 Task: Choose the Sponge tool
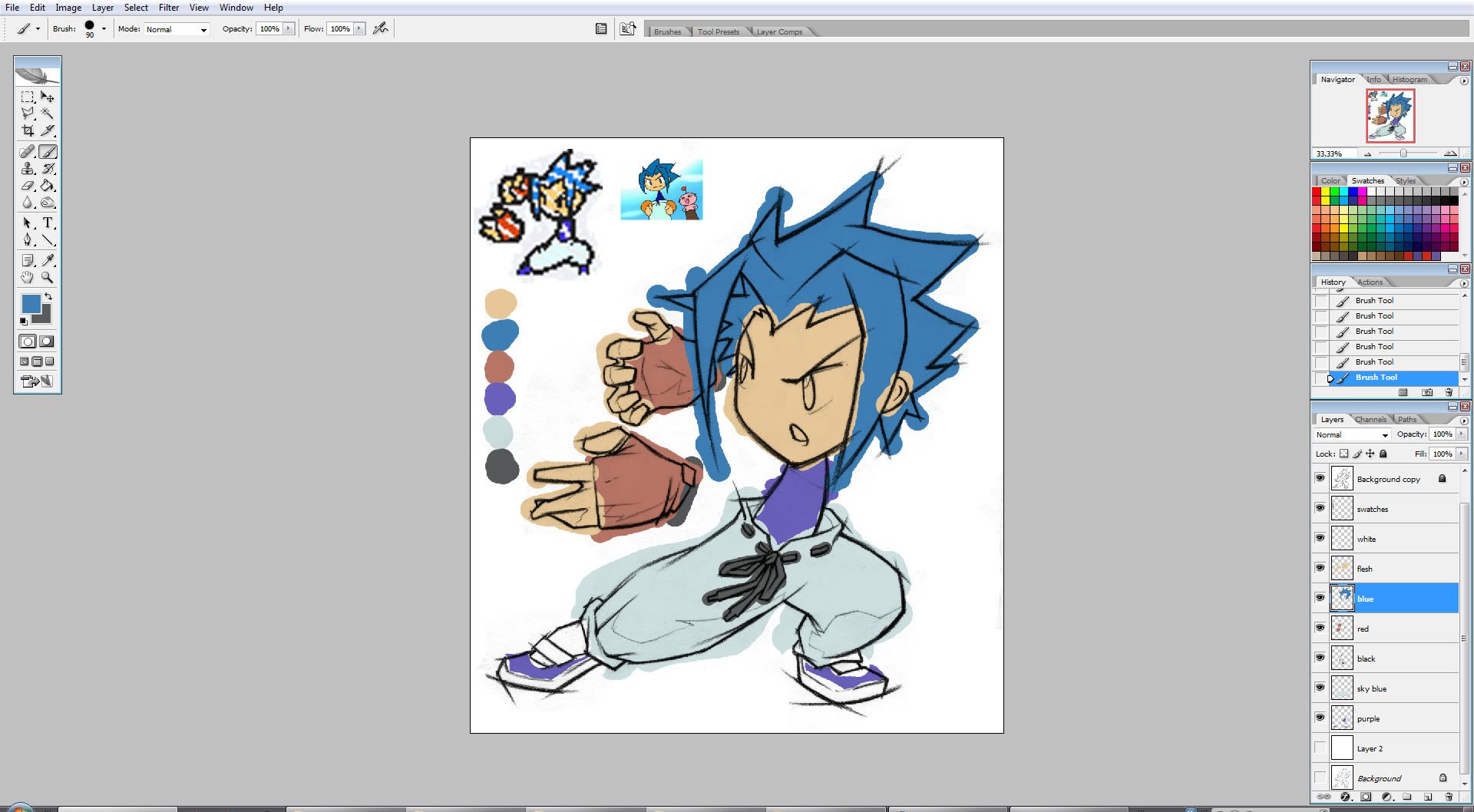[x=48, y=203]
